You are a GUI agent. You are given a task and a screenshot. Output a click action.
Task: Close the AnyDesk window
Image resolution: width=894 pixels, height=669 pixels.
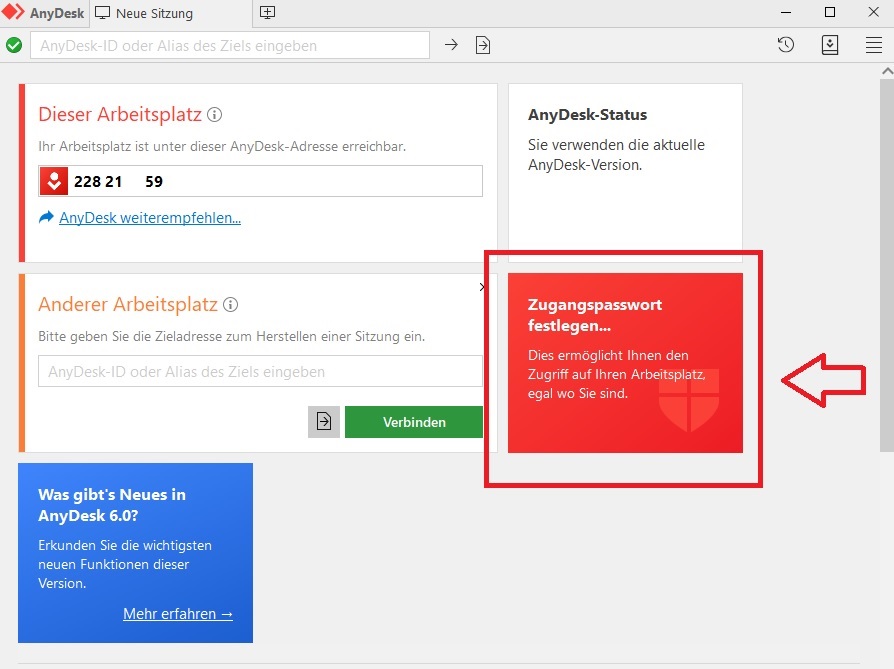point(873,13)
